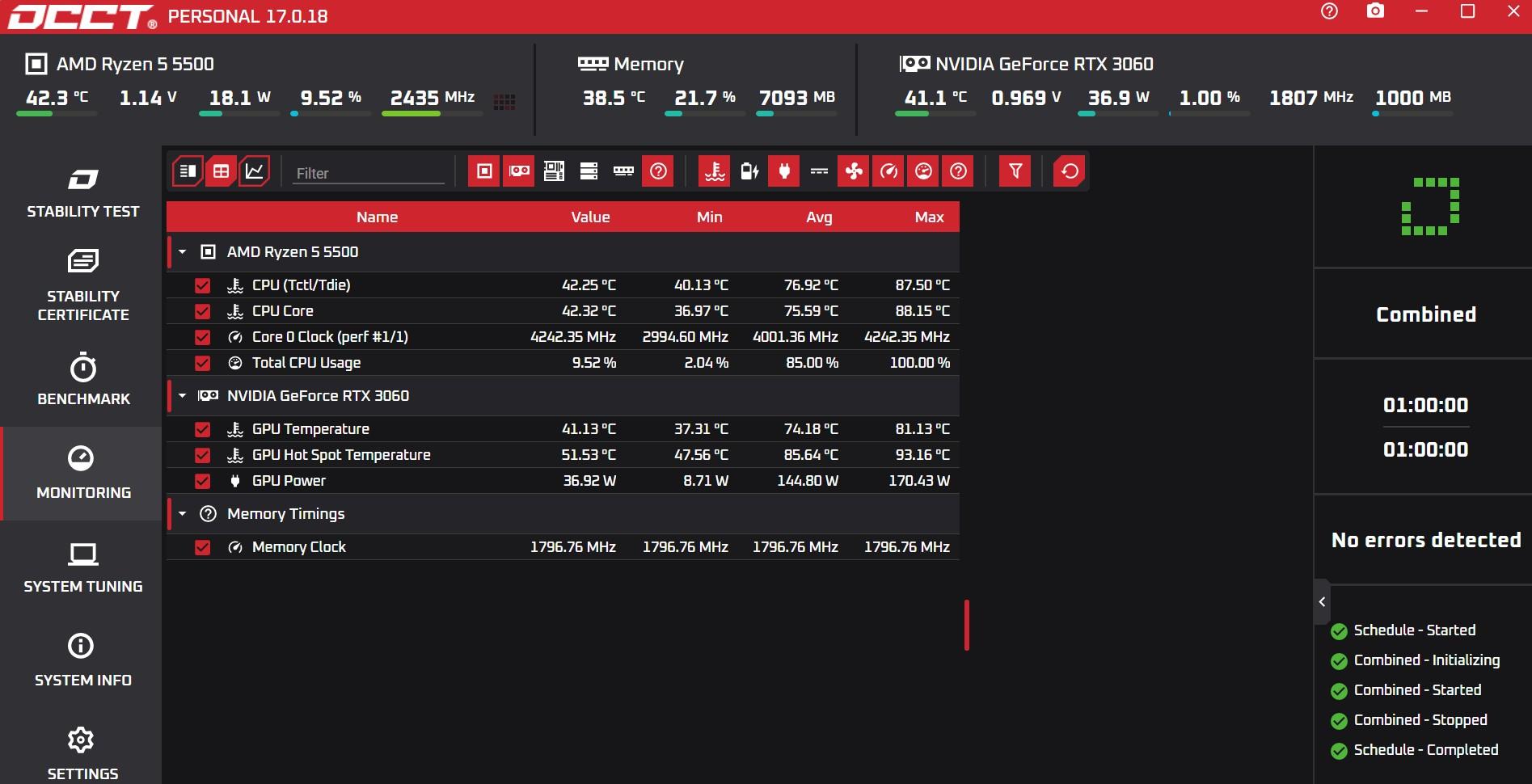Viewport: 1532px width, 784px height.
Task: Switch to the graph view layout icon
Action: point(254,171)
